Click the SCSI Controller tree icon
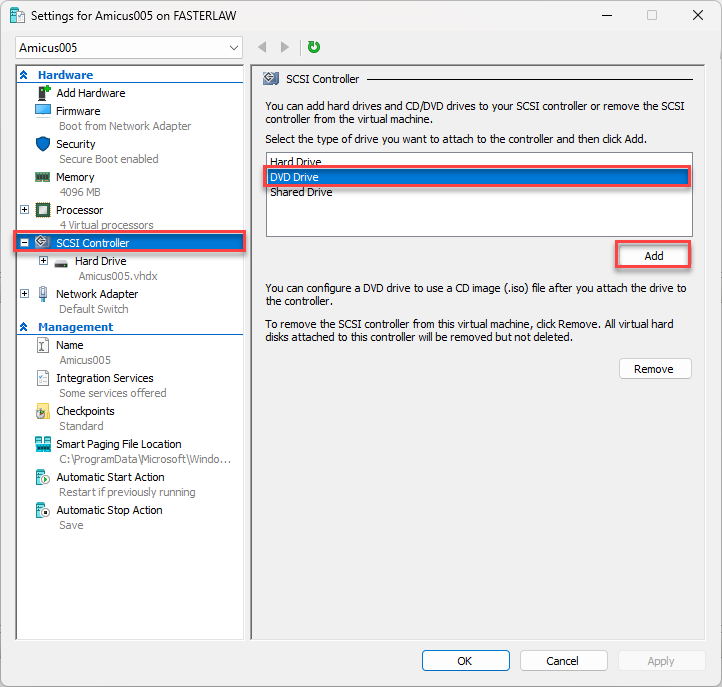This screenshot has width=722, height=687. (x=42, y=242)
